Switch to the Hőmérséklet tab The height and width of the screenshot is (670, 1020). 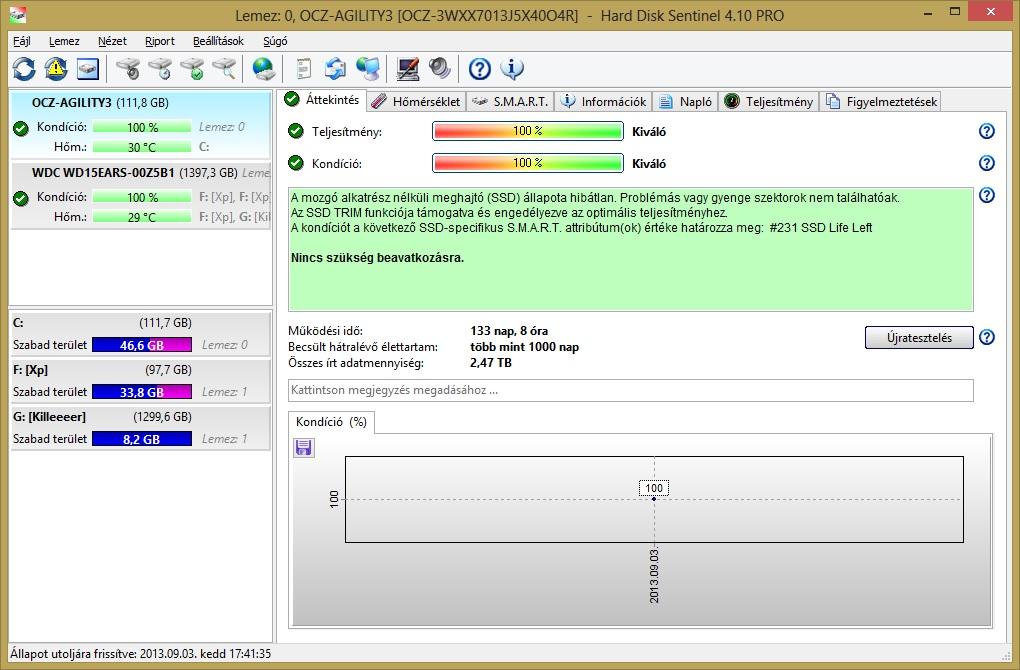coord(416,101)
